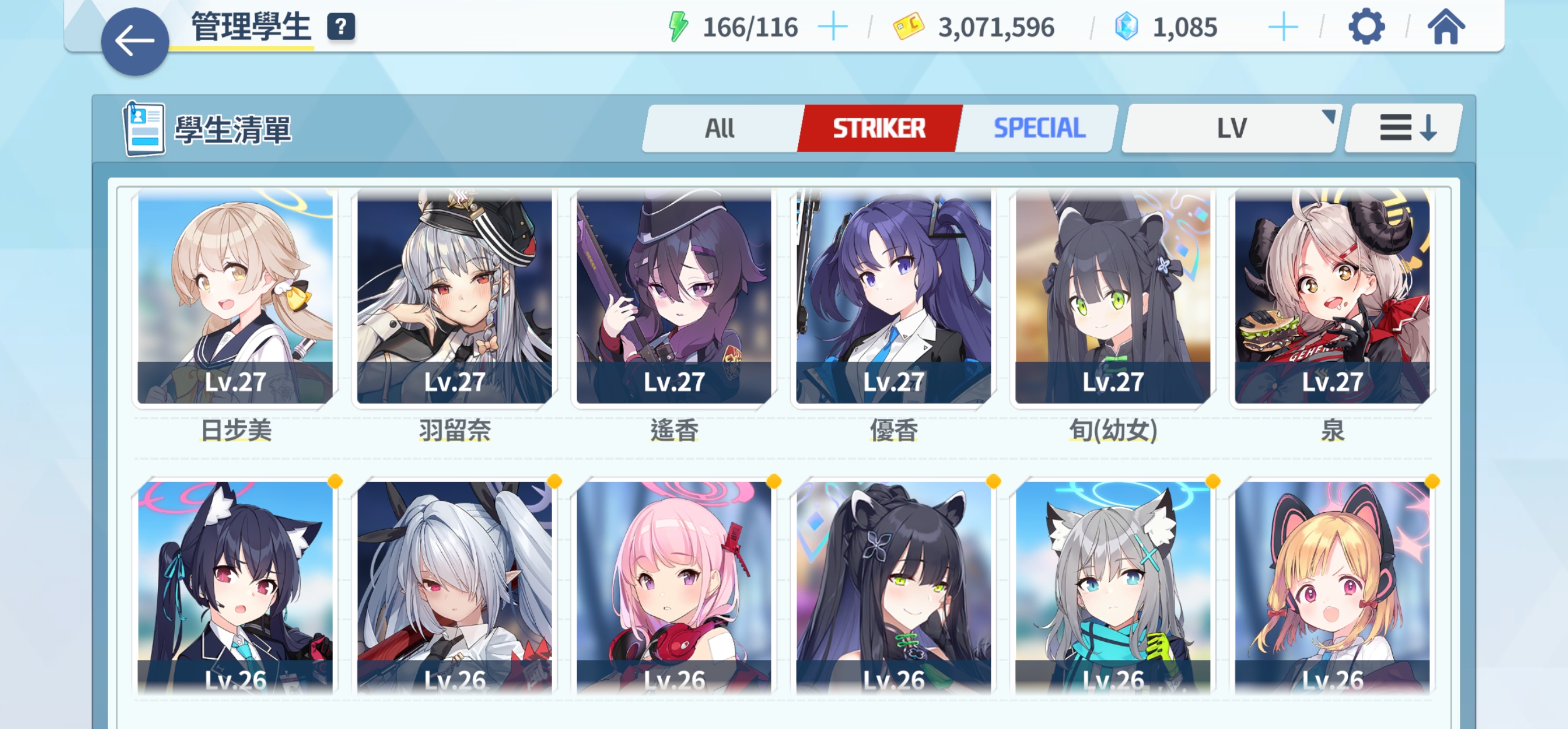Open student 優香 card
This screenshot has width=1568, height=729.
point(894,297)
